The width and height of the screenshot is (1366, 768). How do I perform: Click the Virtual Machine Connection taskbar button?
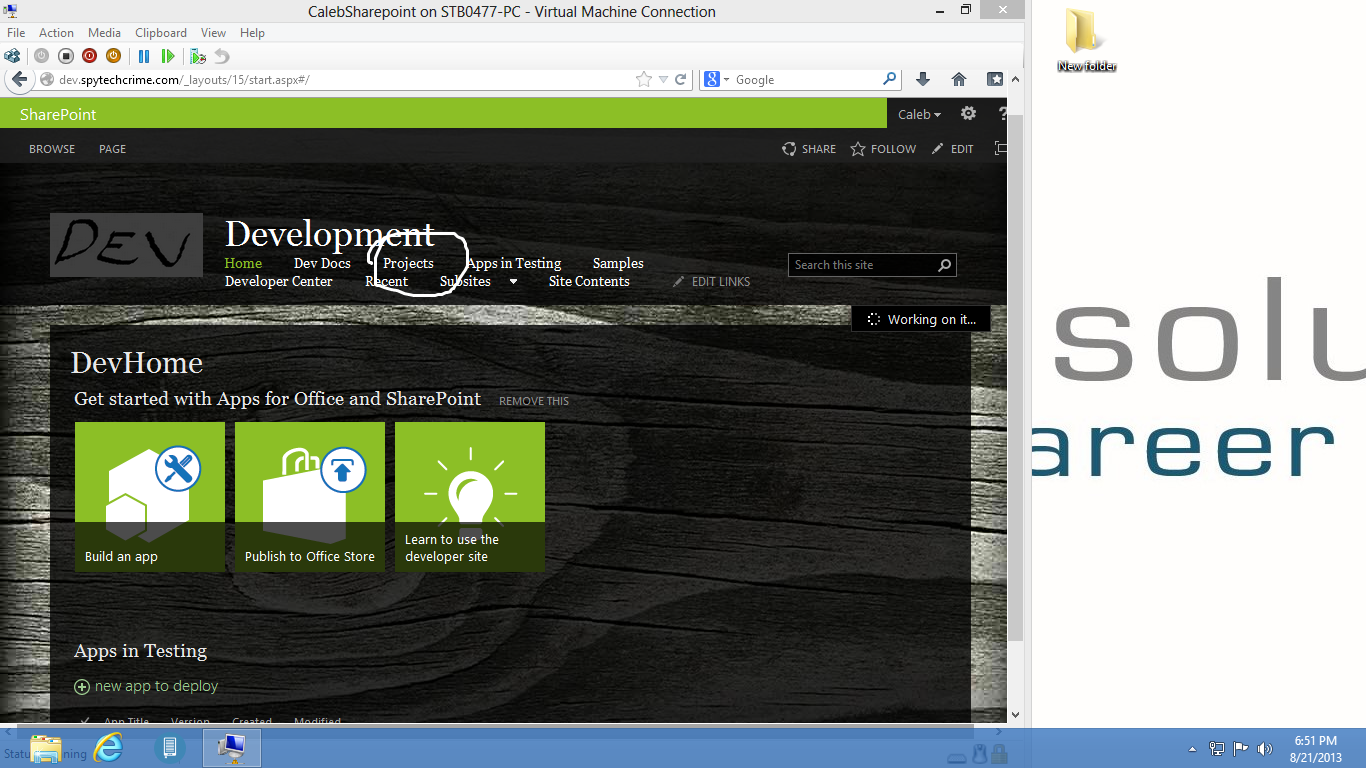coord(232,748)
